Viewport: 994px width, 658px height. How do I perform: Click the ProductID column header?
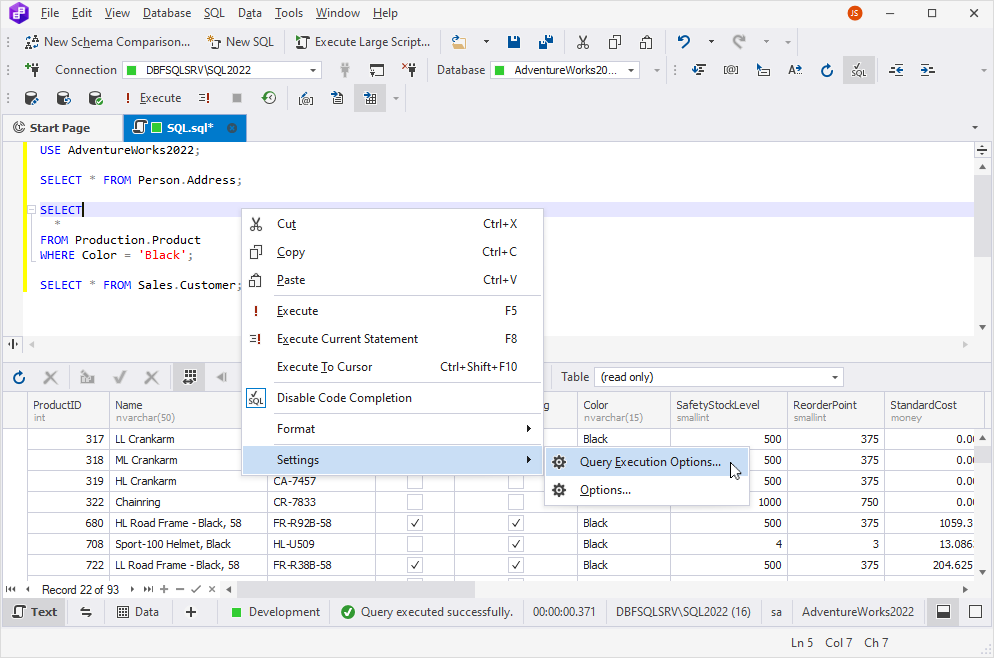click(68, 411)
